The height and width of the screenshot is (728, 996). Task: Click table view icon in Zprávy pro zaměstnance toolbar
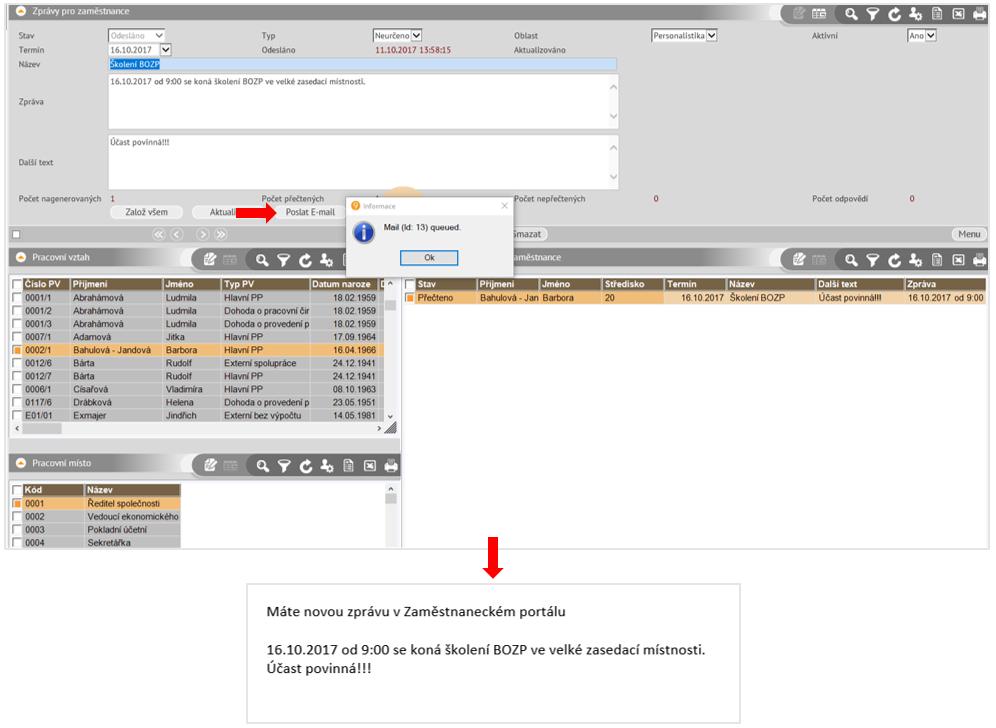click(x=819, y=14)
